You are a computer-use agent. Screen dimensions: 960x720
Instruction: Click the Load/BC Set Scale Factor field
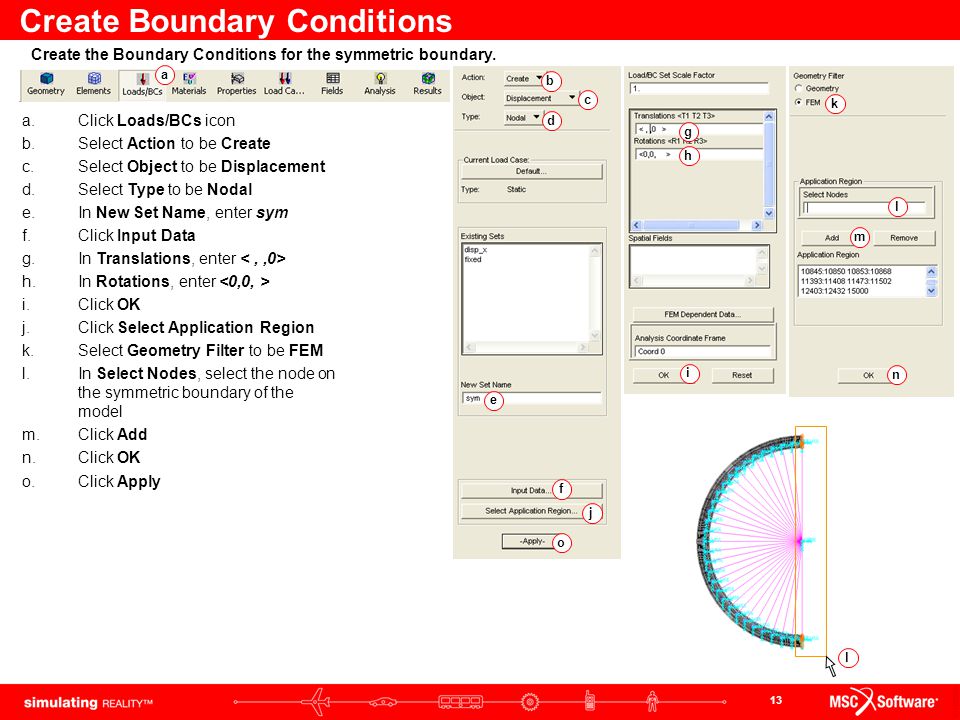pyautogui.click(x=699, y=88)
